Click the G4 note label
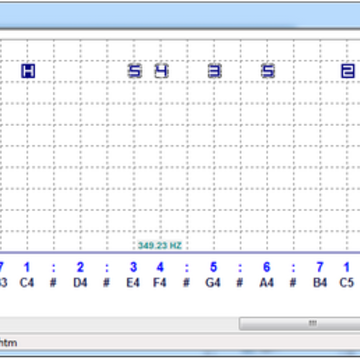The image size is (360, 360). tap(213, 283)
